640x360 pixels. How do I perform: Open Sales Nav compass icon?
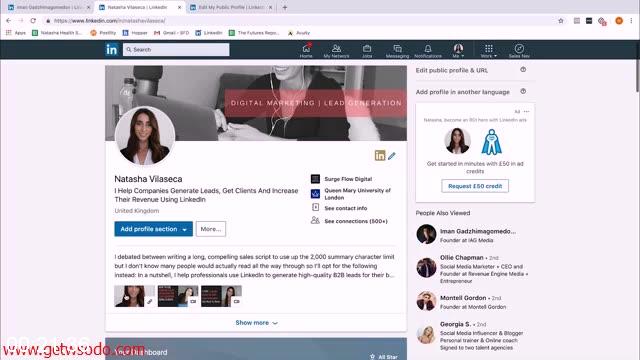(519, 51)
